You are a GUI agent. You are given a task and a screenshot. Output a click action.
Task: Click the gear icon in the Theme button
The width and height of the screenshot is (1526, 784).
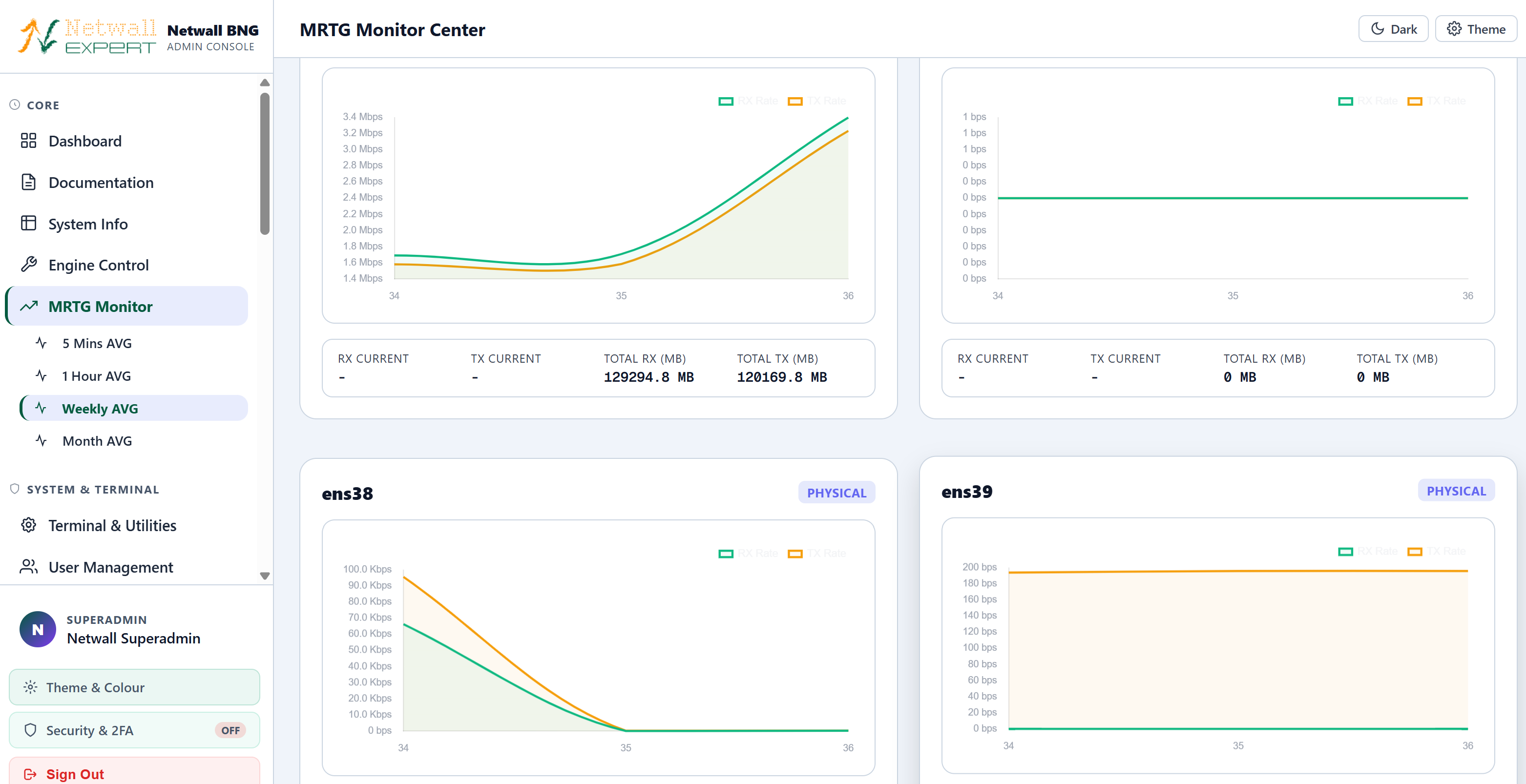(1454, 29)
